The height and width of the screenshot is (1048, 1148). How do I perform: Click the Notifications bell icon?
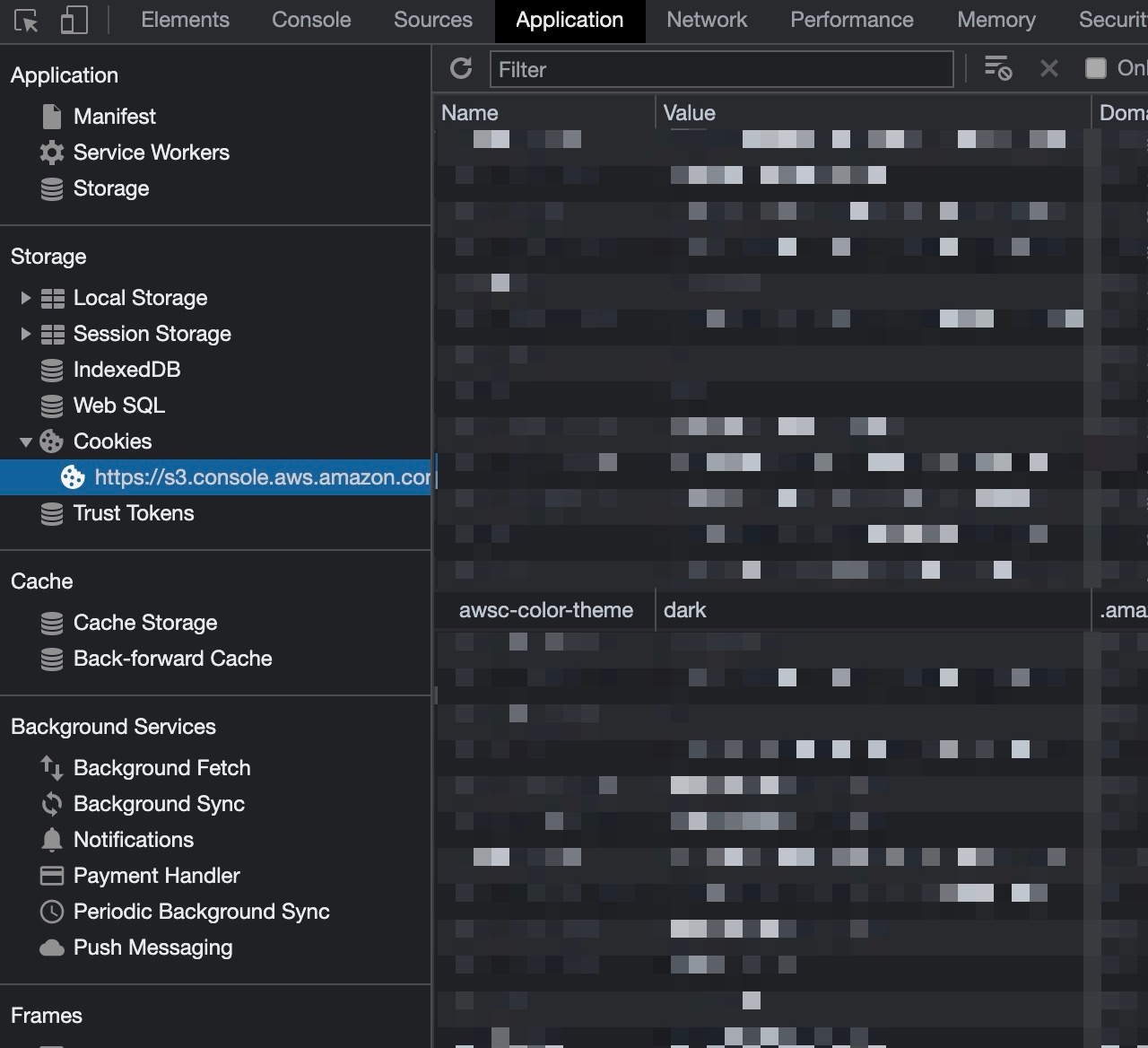point(52,840)
